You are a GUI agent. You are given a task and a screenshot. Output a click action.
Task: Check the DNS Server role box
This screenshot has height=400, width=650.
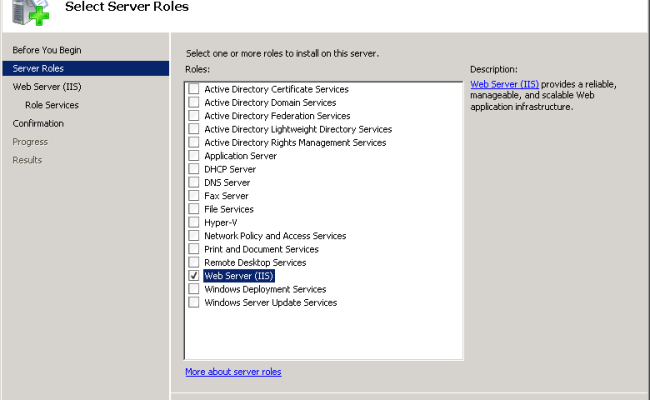194,182
